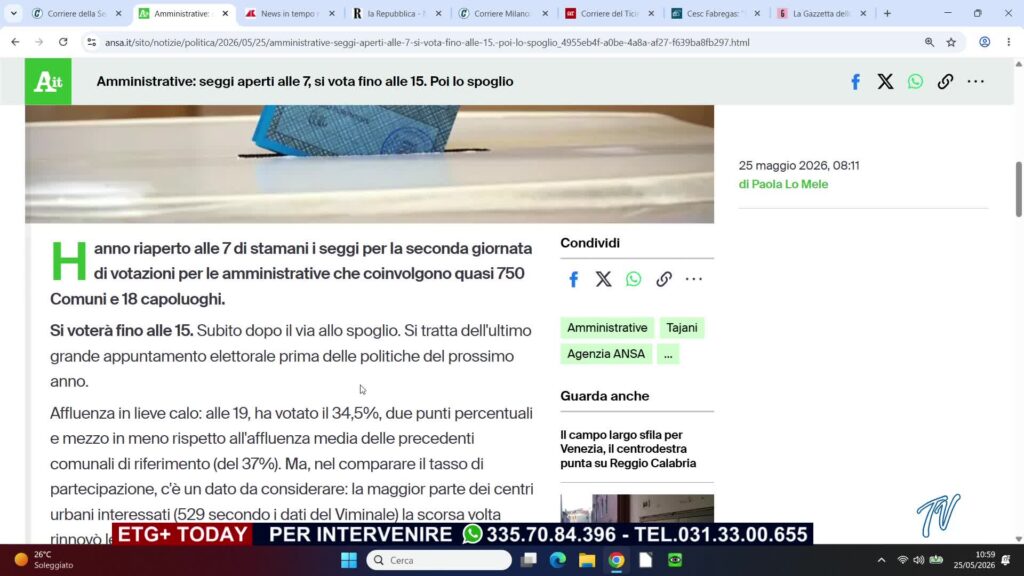Image resolution: width=1024 pixels, height=576 pixels.
Task: Close the Corriere della Sera tab
Action: [x=118, y=13]
